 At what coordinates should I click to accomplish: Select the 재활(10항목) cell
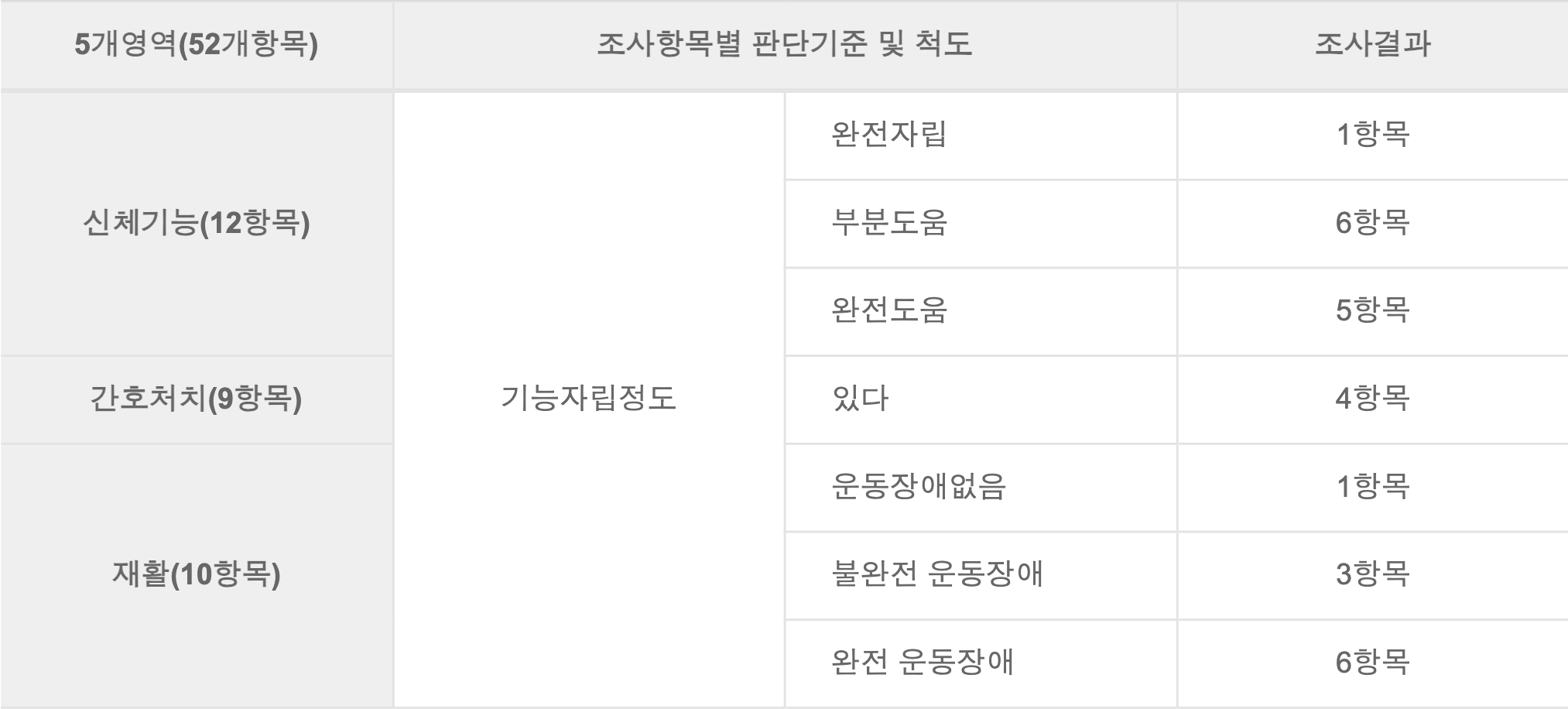pos(197,575)
